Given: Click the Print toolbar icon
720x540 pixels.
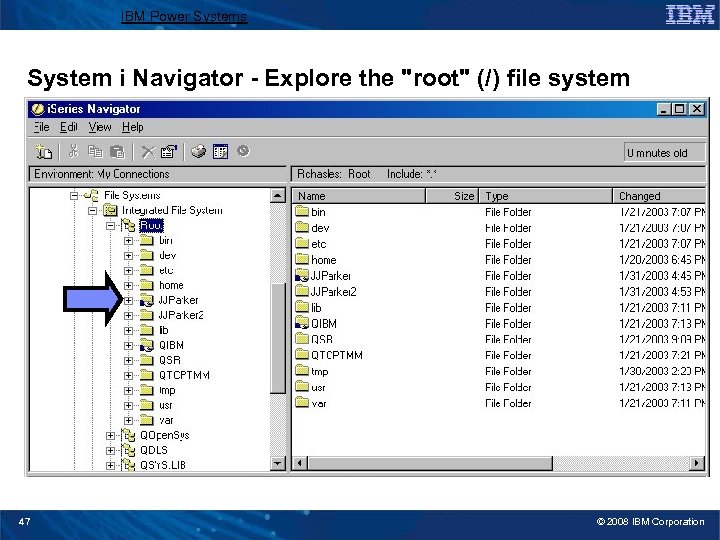Looking at the screenshot, I should click(198, 151).
